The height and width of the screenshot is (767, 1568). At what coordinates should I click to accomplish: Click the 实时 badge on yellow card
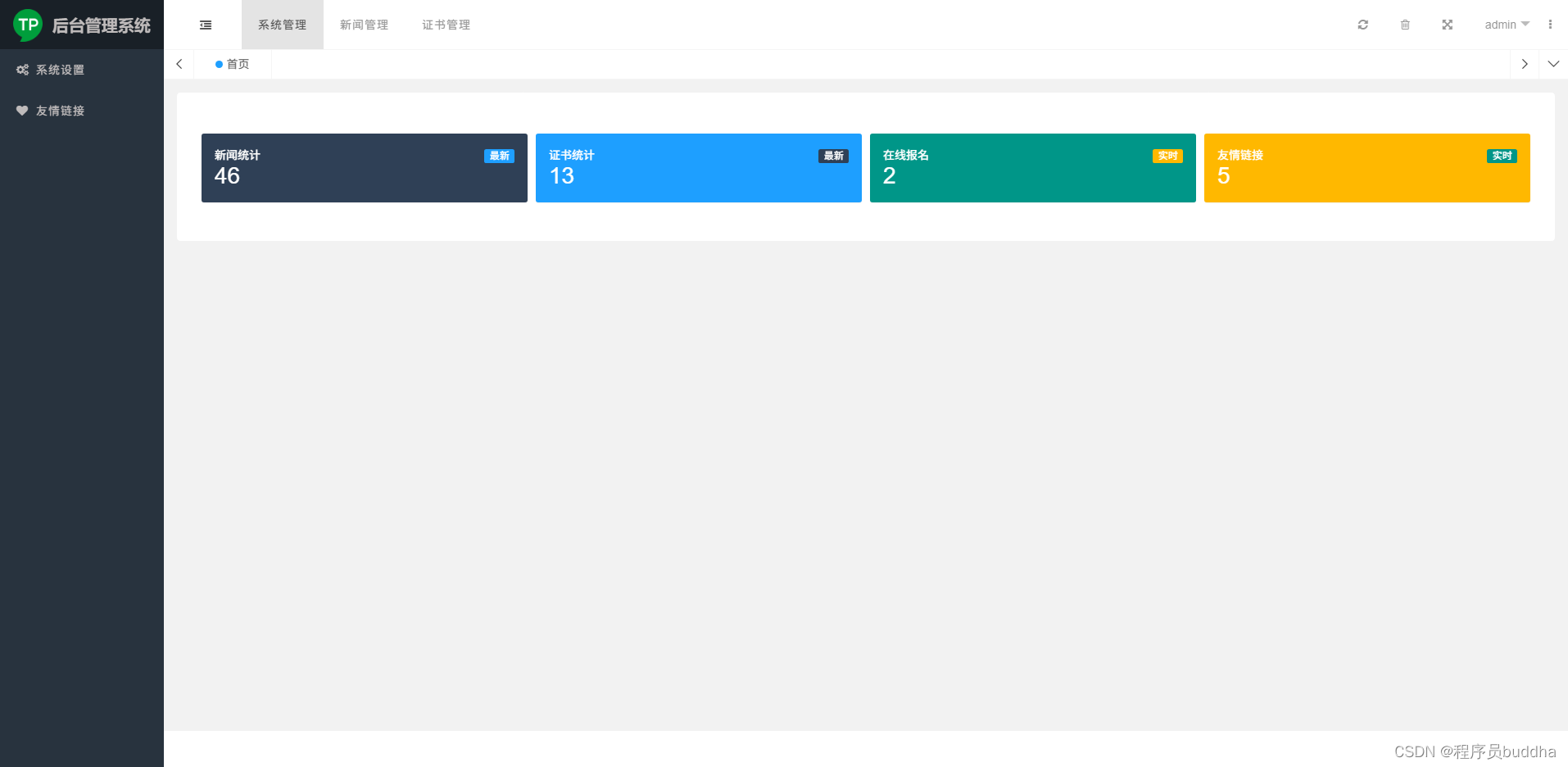pyautogui.click(x=1502, y=156)
